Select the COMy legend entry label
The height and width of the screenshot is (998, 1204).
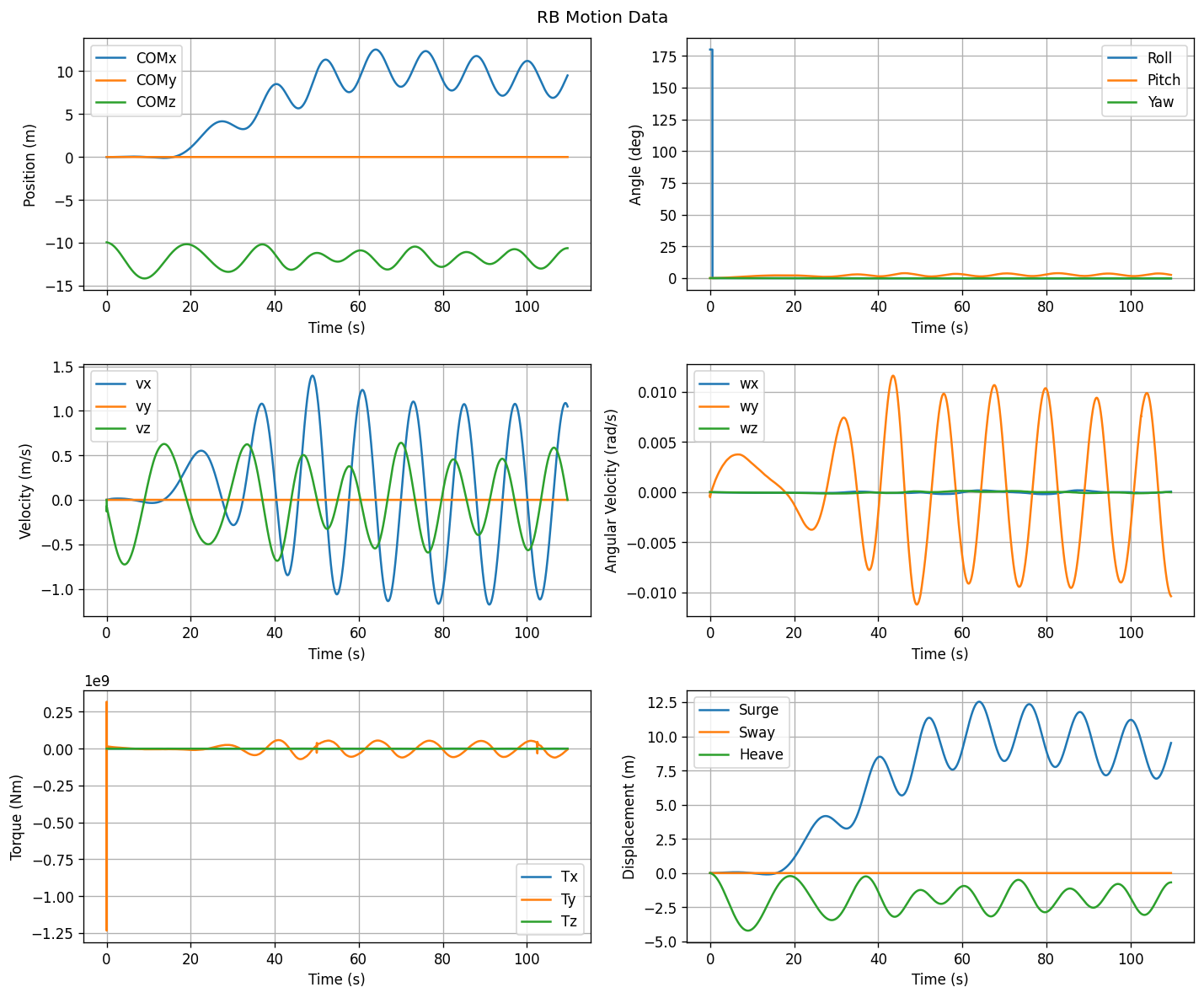point(158,81)
